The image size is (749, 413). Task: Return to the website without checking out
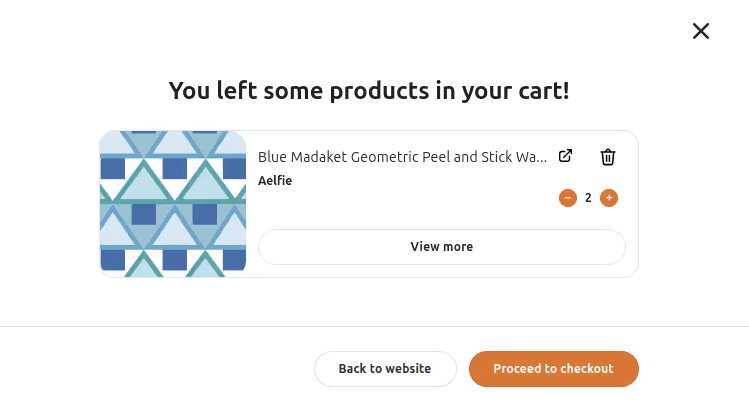point(385,369)
